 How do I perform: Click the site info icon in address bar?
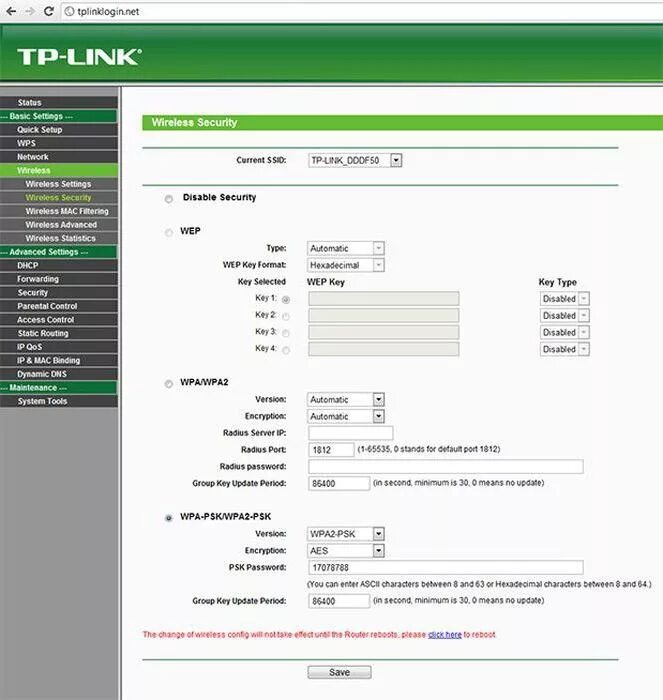tap(69, 11)
